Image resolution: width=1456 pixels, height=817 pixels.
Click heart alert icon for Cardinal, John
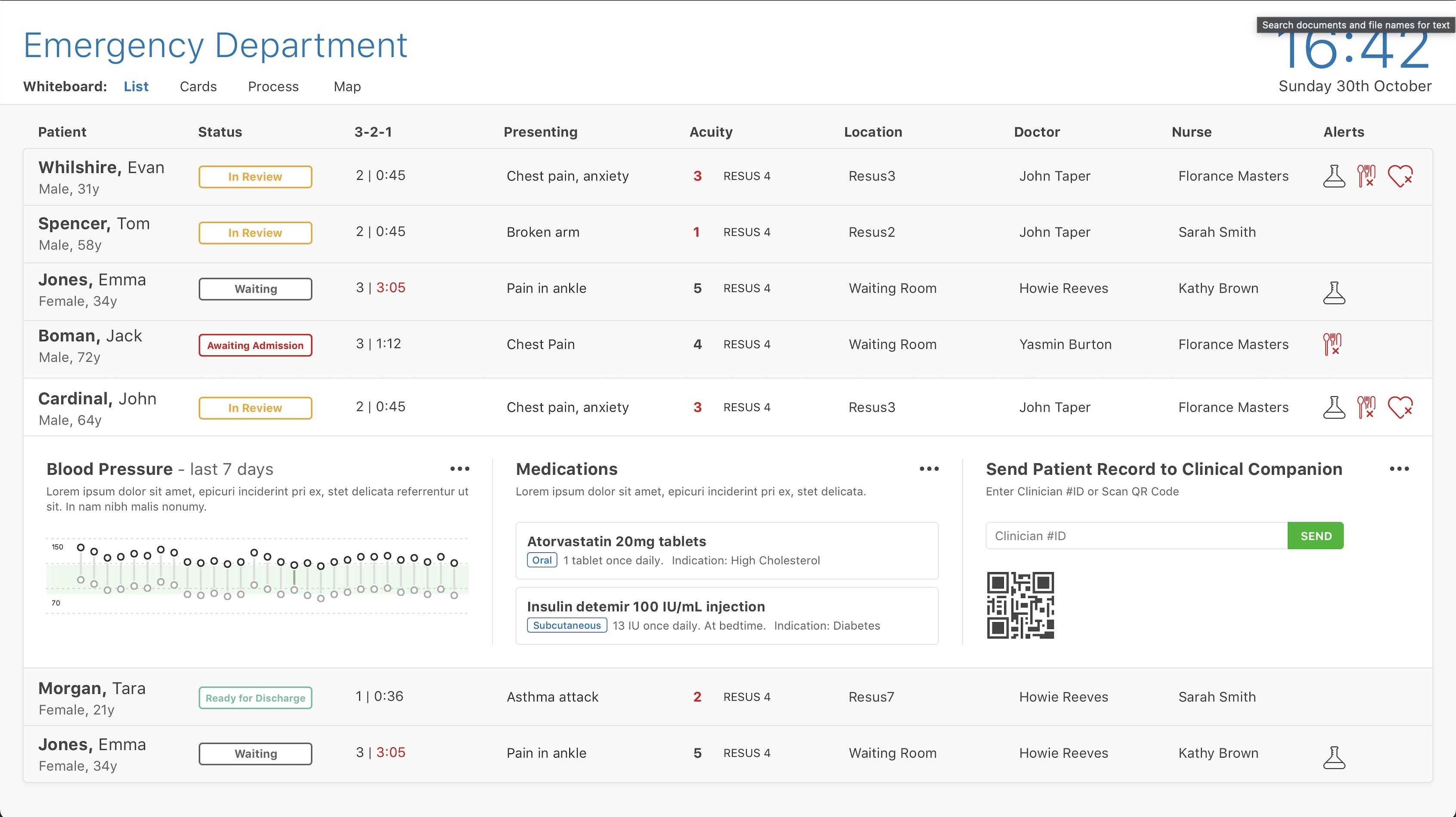[1400, 407]
